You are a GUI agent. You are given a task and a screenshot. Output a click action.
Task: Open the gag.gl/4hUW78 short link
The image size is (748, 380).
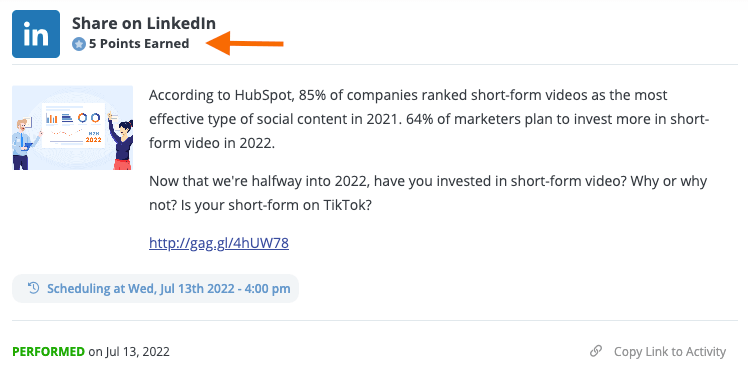(219, 243)
